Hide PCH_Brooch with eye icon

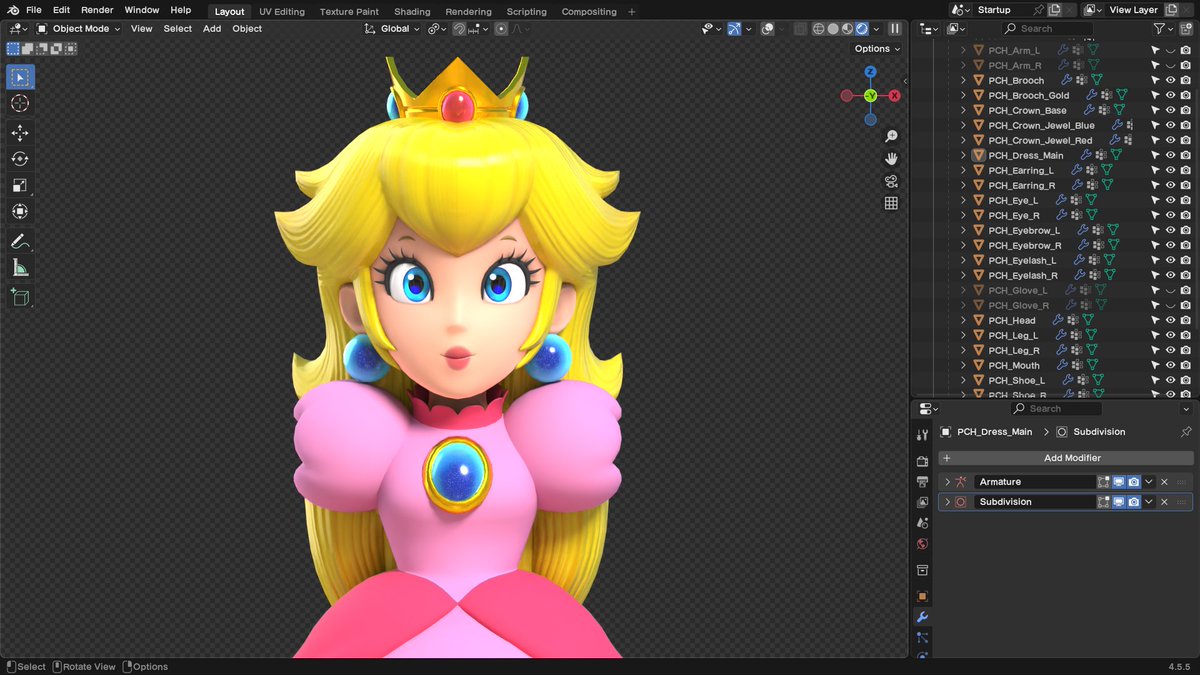[1170, 81]
